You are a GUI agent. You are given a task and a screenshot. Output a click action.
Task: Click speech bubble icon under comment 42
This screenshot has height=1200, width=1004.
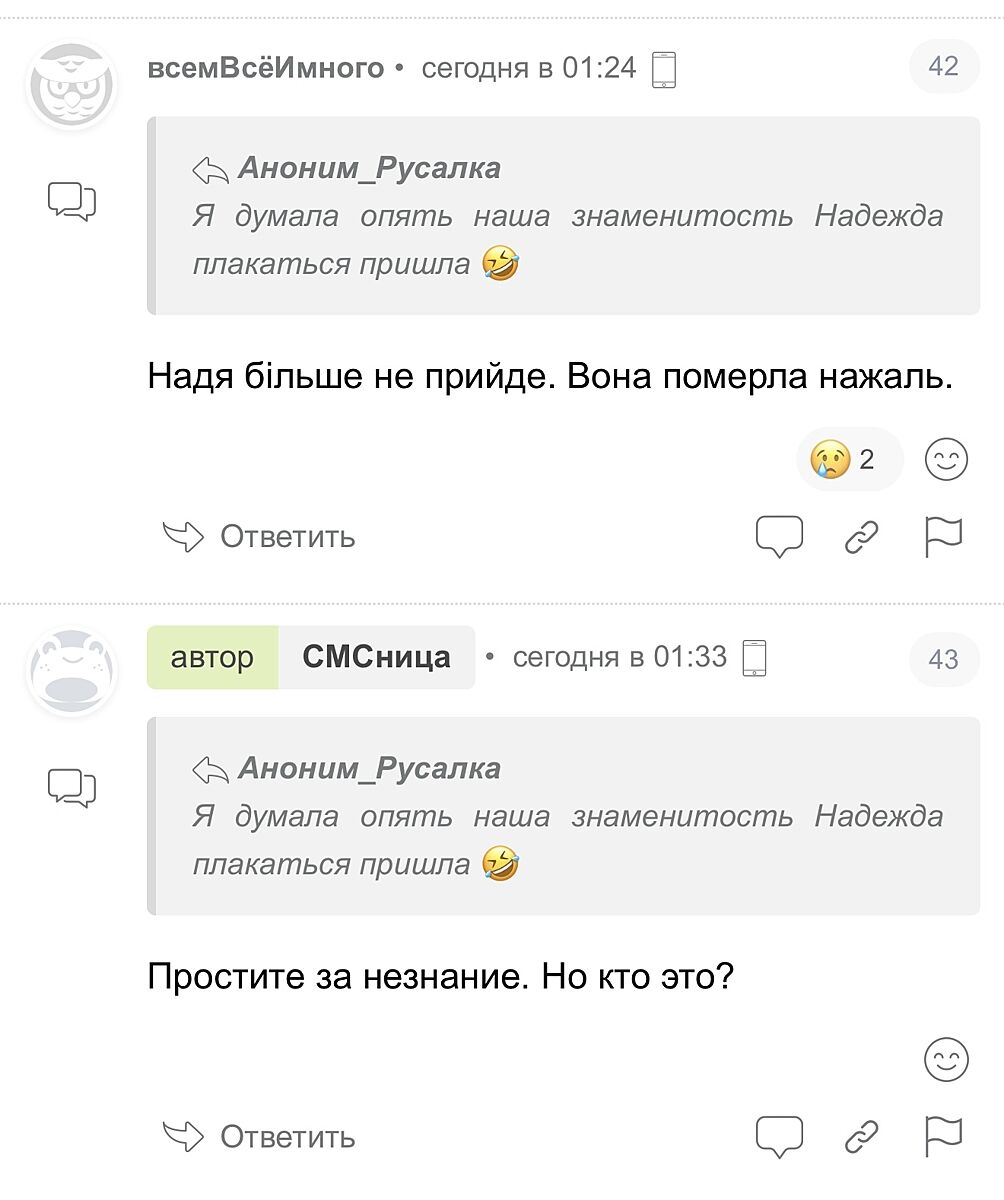(779, 537)
